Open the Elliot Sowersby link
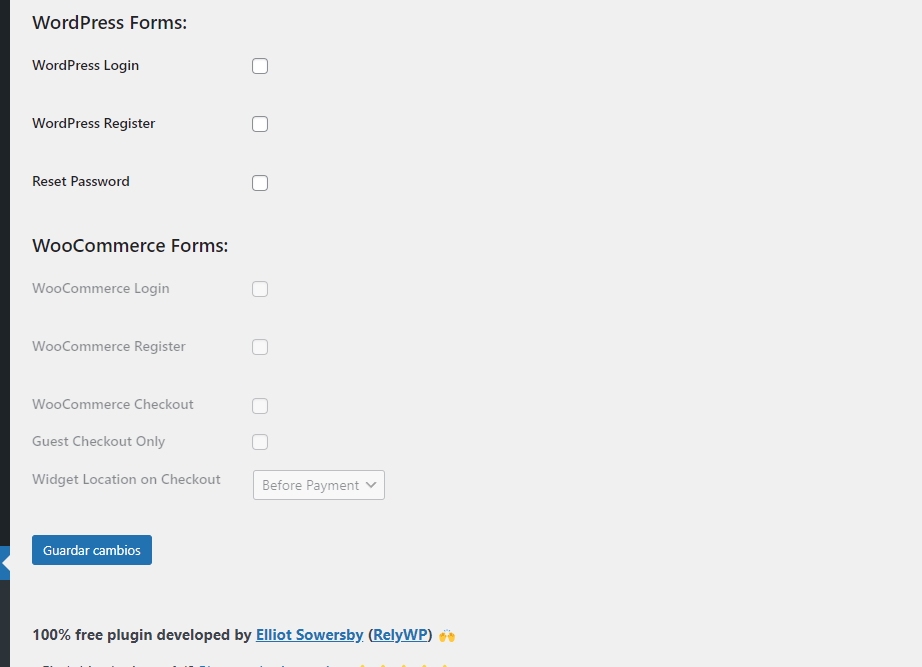Screen dimensions: 922x667 pos(309,635)
